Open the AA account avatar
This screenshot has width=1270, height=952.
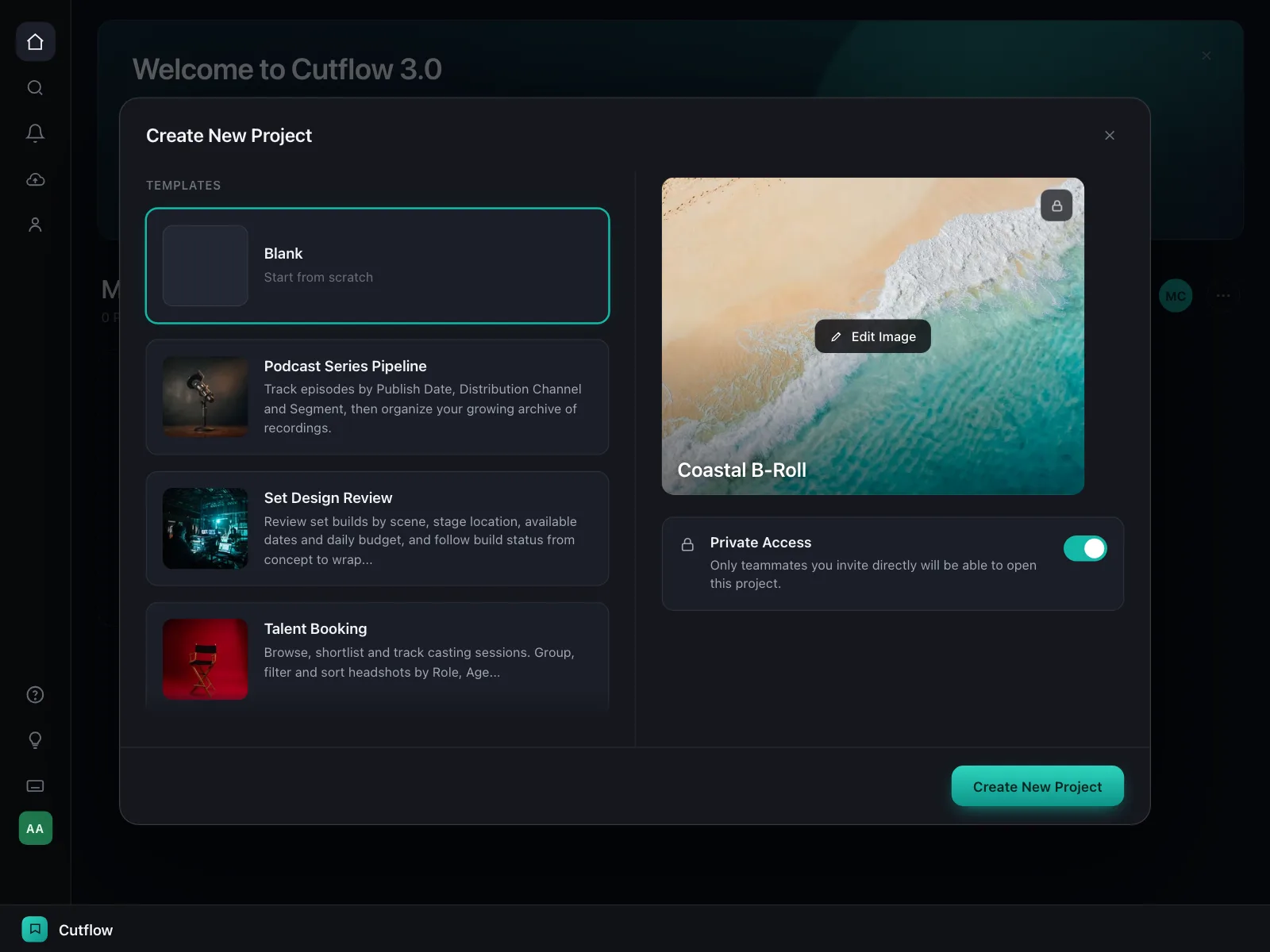click(x=36, y=828)
